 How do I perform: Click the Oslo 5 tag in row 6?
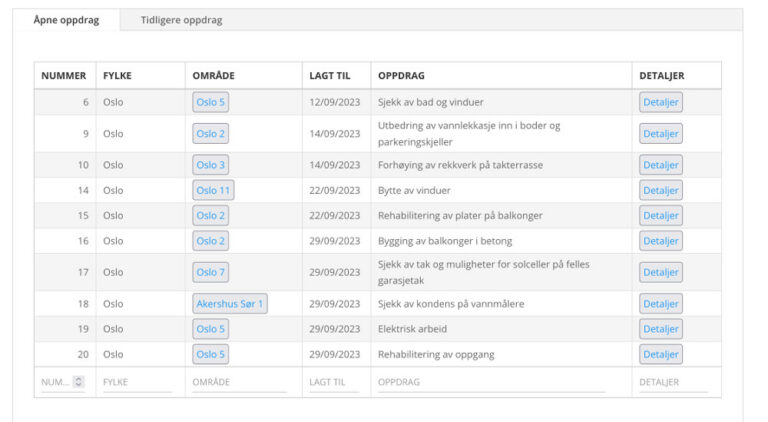pos(211,102)
